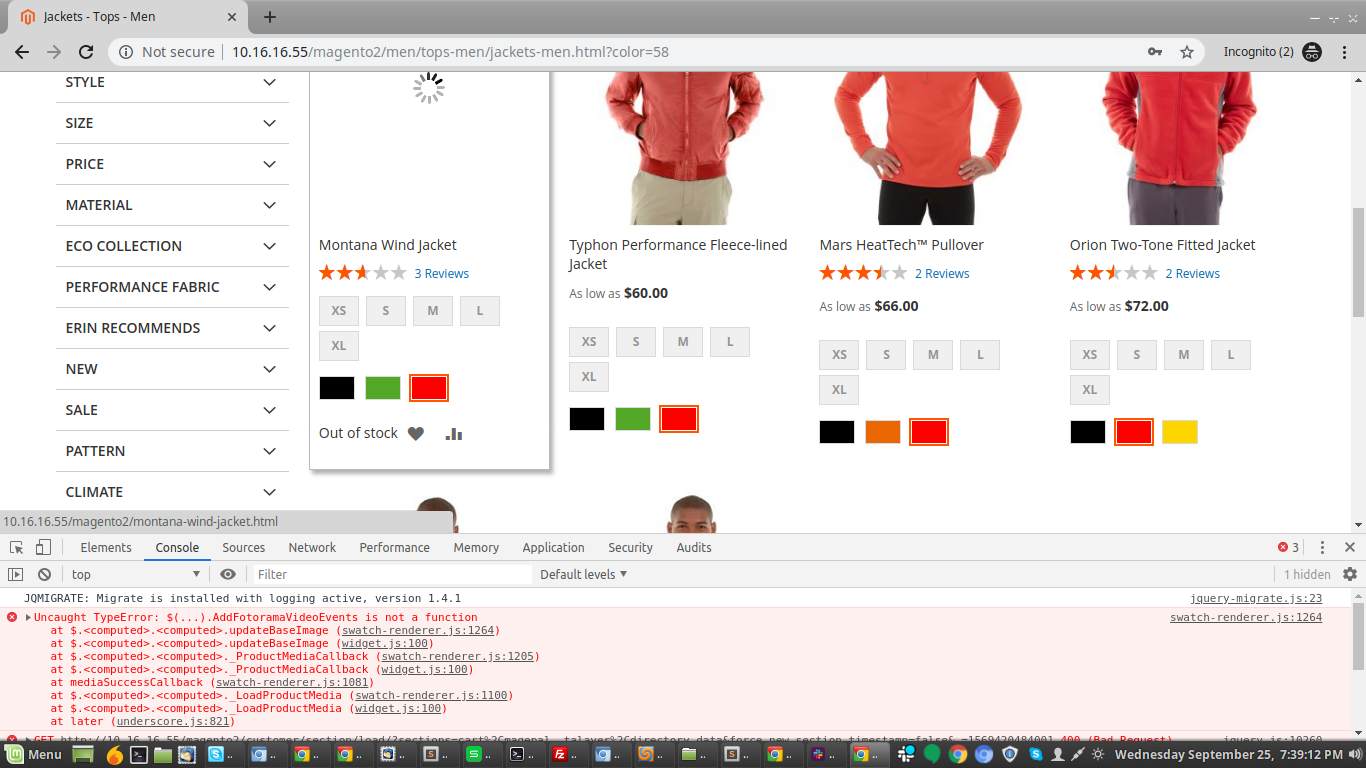Screen dimensions: 1366x768
Task: Switch to the Elements tab
Action: tap(106, 547)
